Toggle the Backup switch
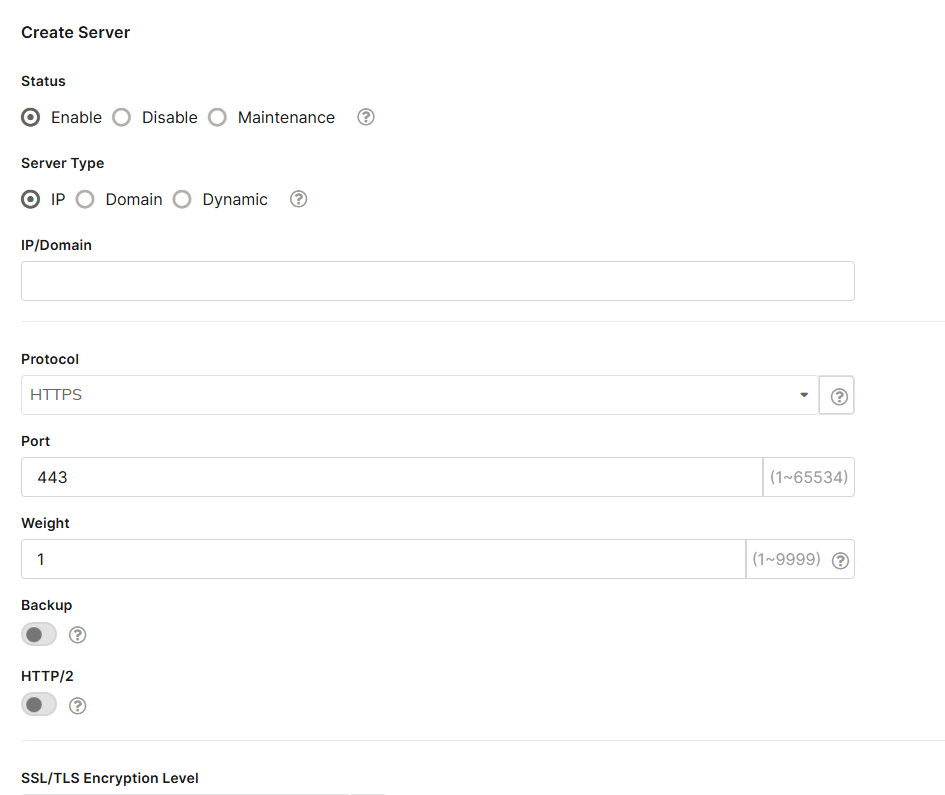Image resolution: width=945 pixels, height=795 pixels. (x=39, y=634)
